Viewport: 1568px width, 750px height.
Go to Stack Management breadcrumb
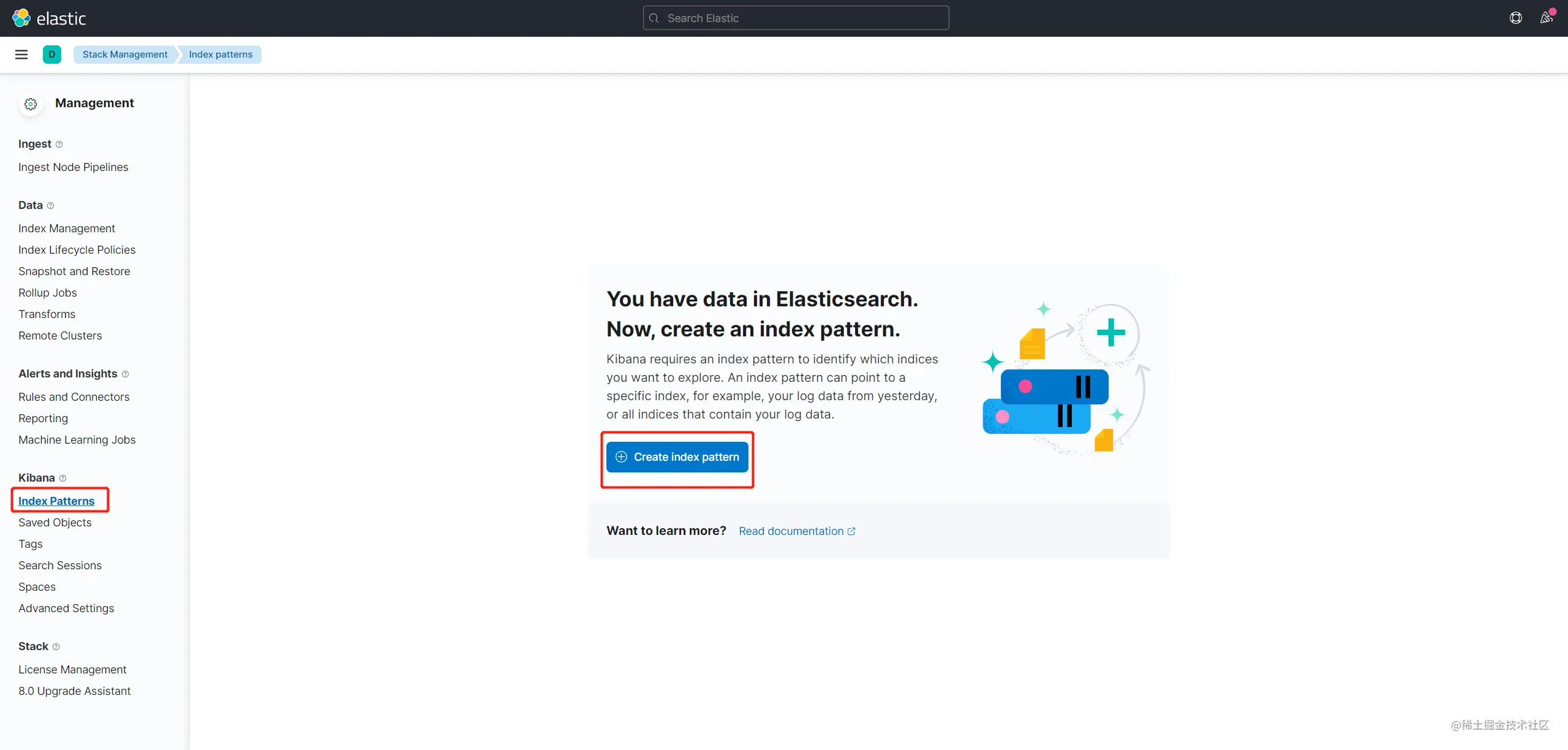pyautogui.click(x=125, y=55)
